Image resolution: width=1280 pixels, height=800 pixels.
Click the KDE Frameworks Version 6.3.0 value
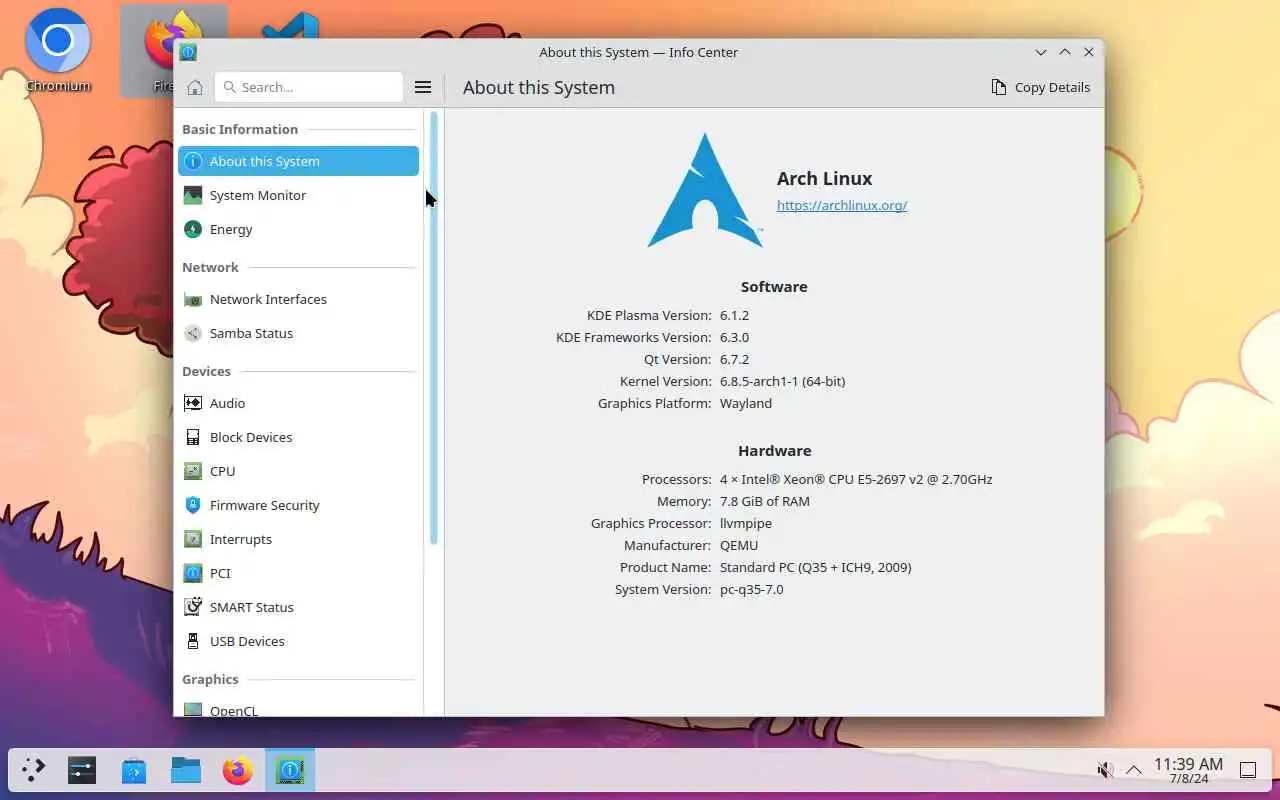pos(734,337)
